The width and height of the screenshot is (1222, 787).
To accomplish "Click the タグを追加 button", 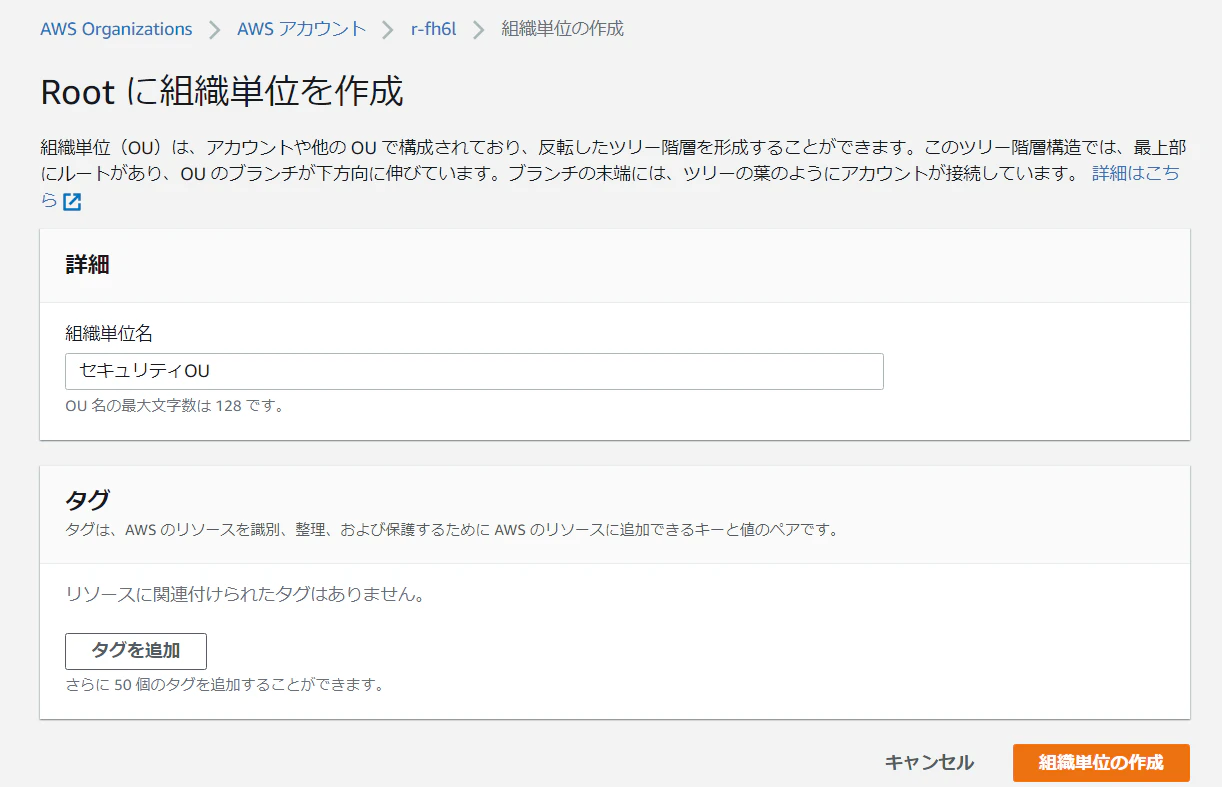I will [136, 651].
